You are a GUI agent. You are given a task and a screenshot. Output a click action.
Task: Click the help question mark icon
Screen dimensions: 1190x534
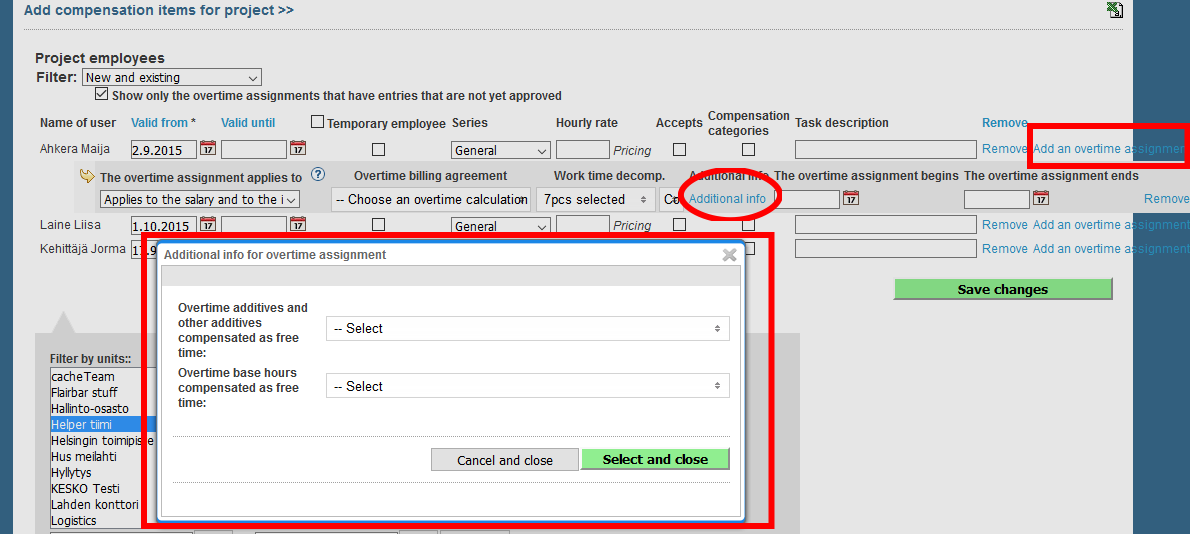318,175
